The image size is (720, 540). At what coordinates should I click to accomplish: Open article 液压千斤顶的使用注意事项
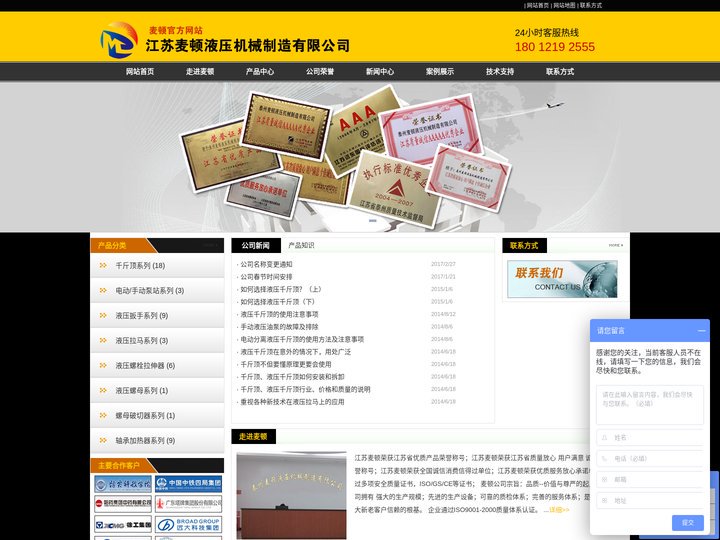[x=279, y=314]
